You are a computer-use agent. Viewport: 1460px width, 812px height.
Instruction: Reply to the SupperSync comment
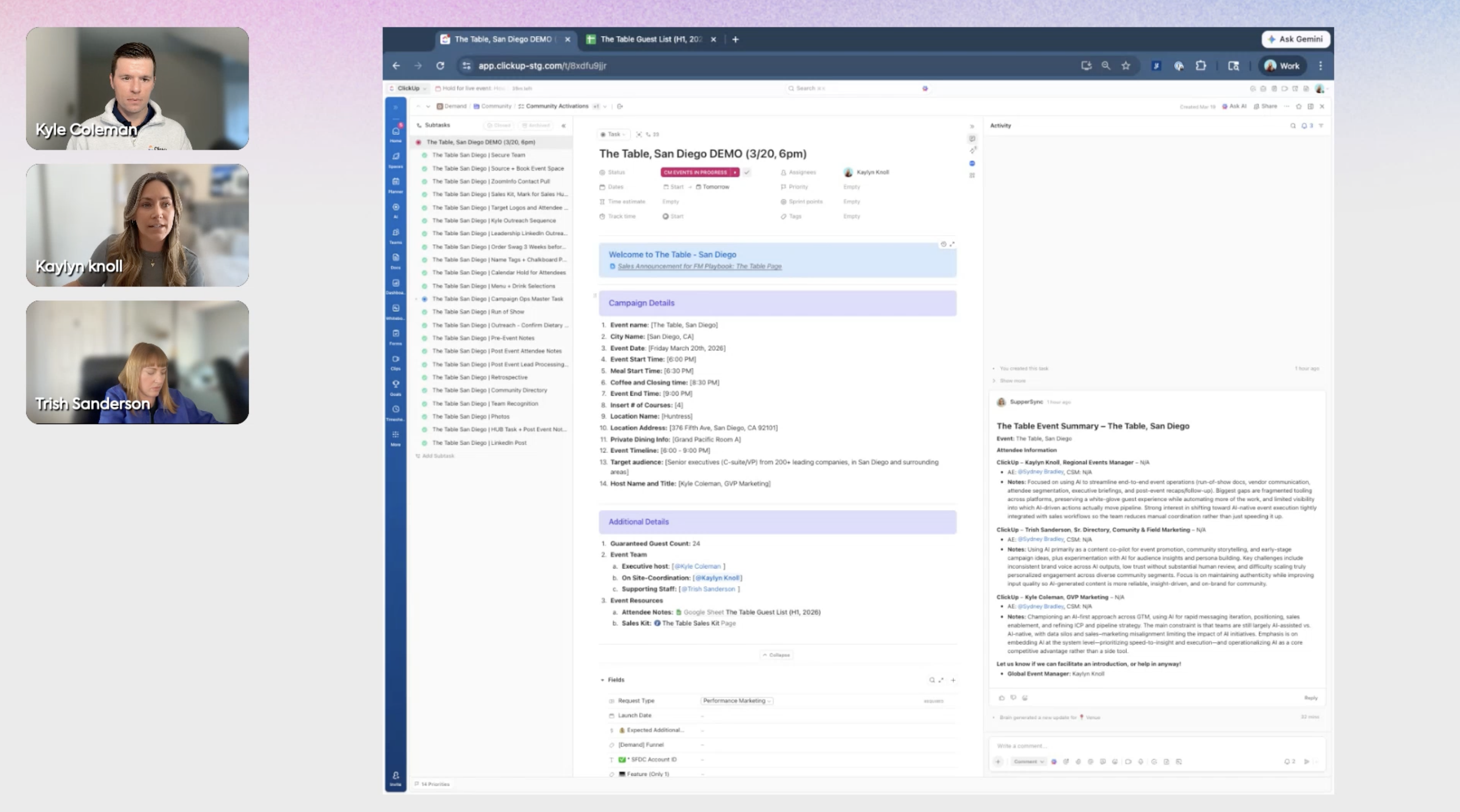click(1310, 698)
